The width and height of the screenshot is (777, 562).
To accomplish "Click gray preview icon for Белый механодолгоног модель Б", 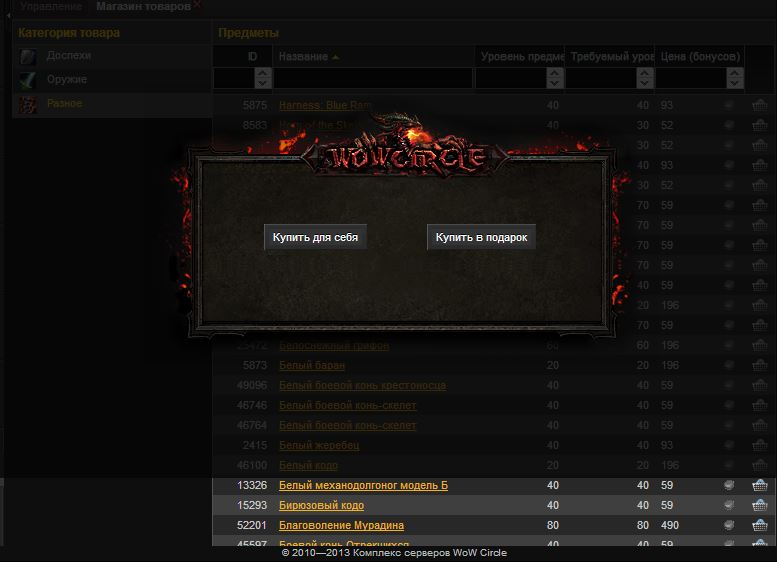I will [729, 485].
